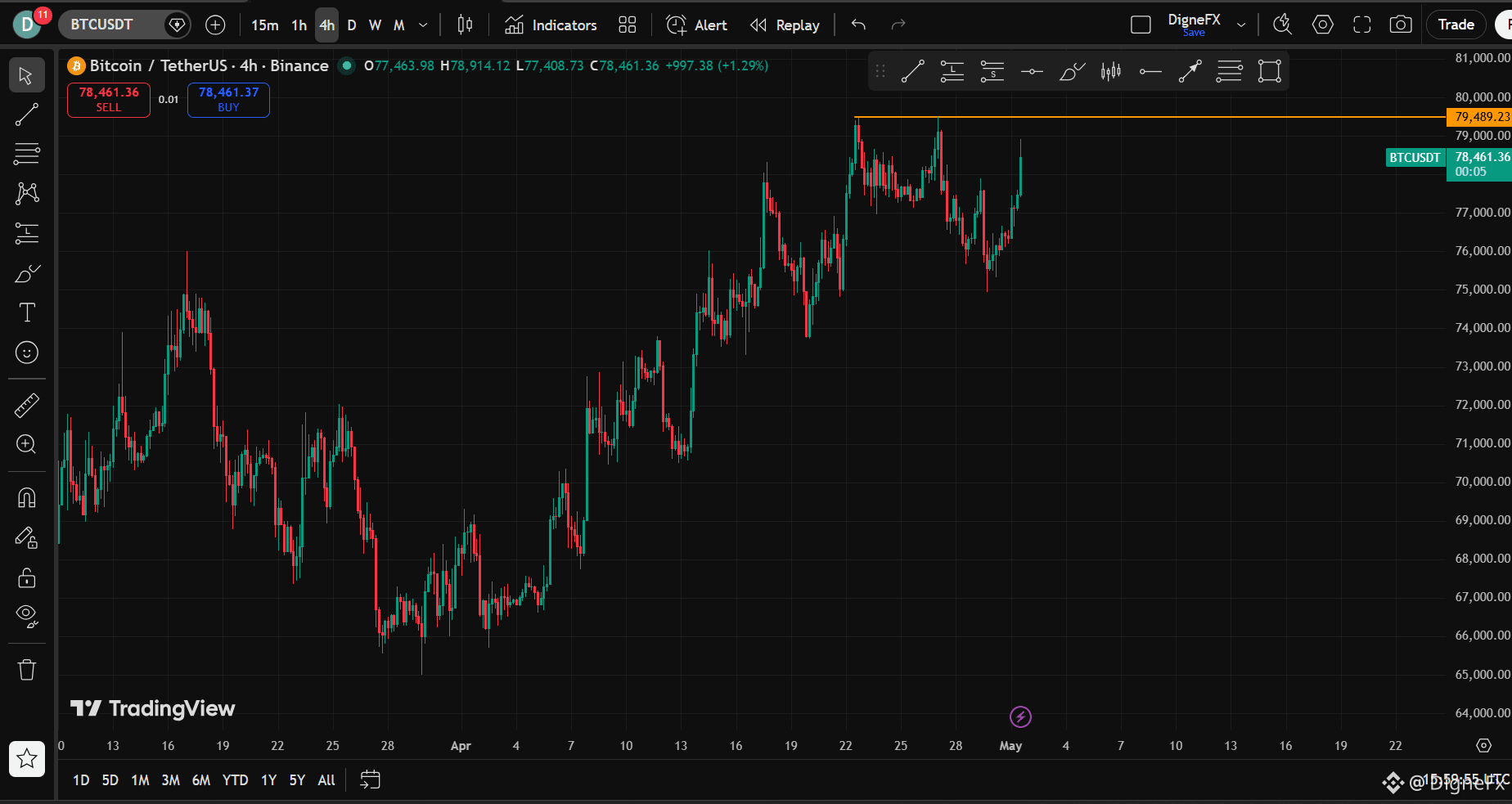Pick the arrow tool in floating toolbar
This screenshot has height=804, width=1512.
(x=1190, y=72)
